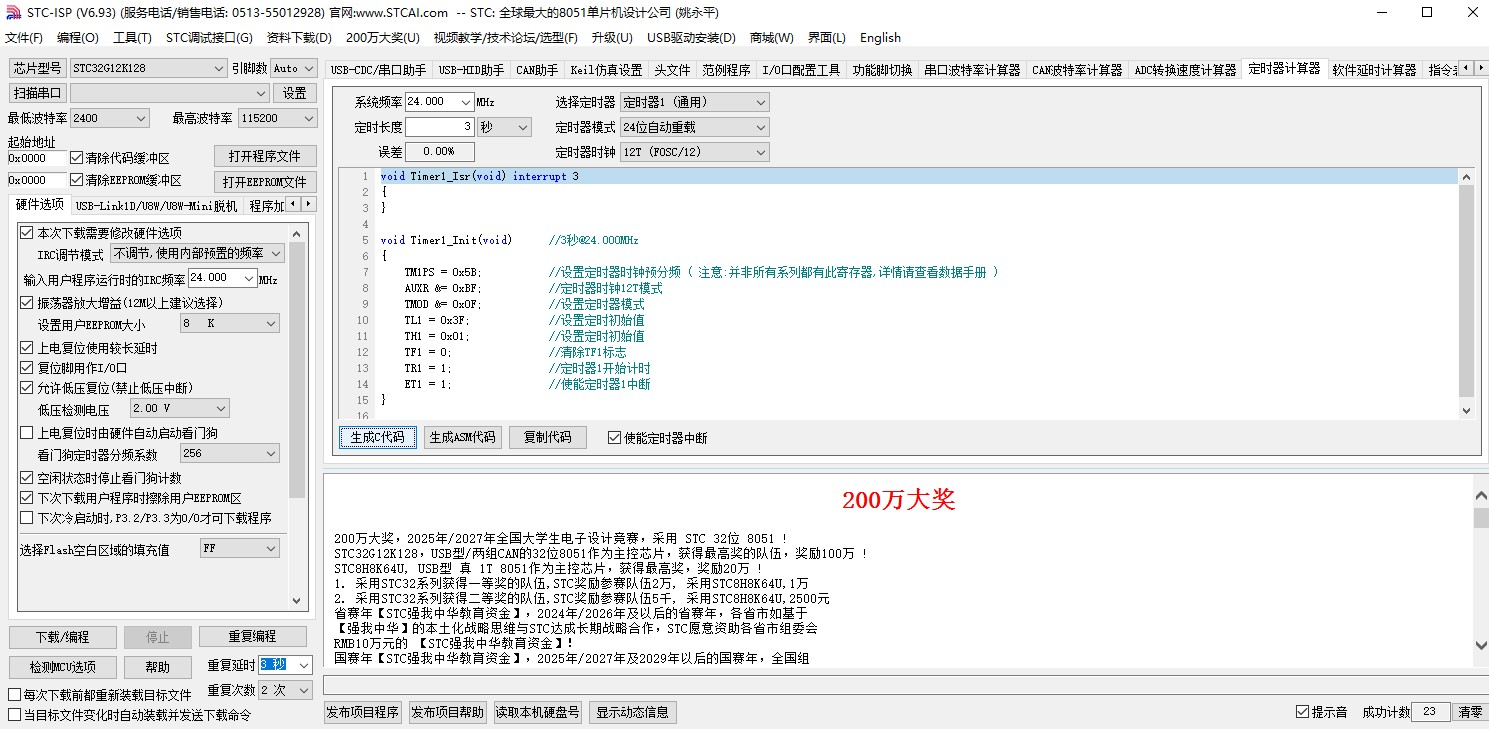The height and width of the screenshot is (729, 1489).
Task: Click the 定时长度 value input field
Action: point(440,127)
